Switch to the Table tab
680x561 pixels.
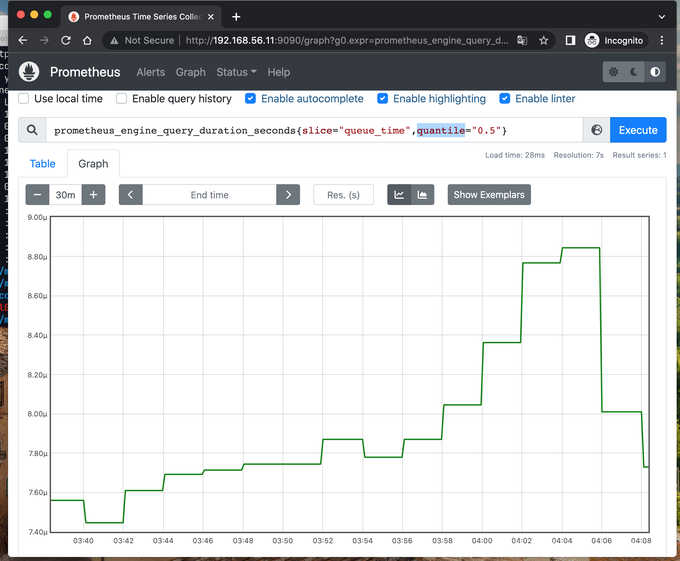click(42, 164)
